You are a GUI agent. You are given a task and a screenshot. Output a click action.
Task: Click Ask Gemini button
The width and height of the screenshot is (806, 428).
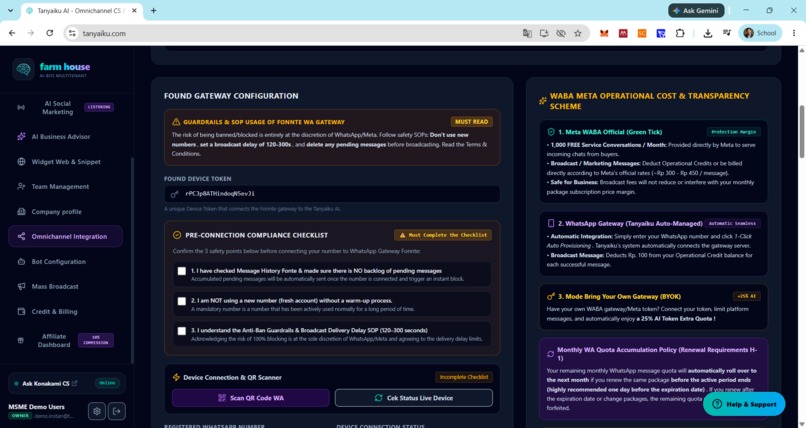coord(696,10)
